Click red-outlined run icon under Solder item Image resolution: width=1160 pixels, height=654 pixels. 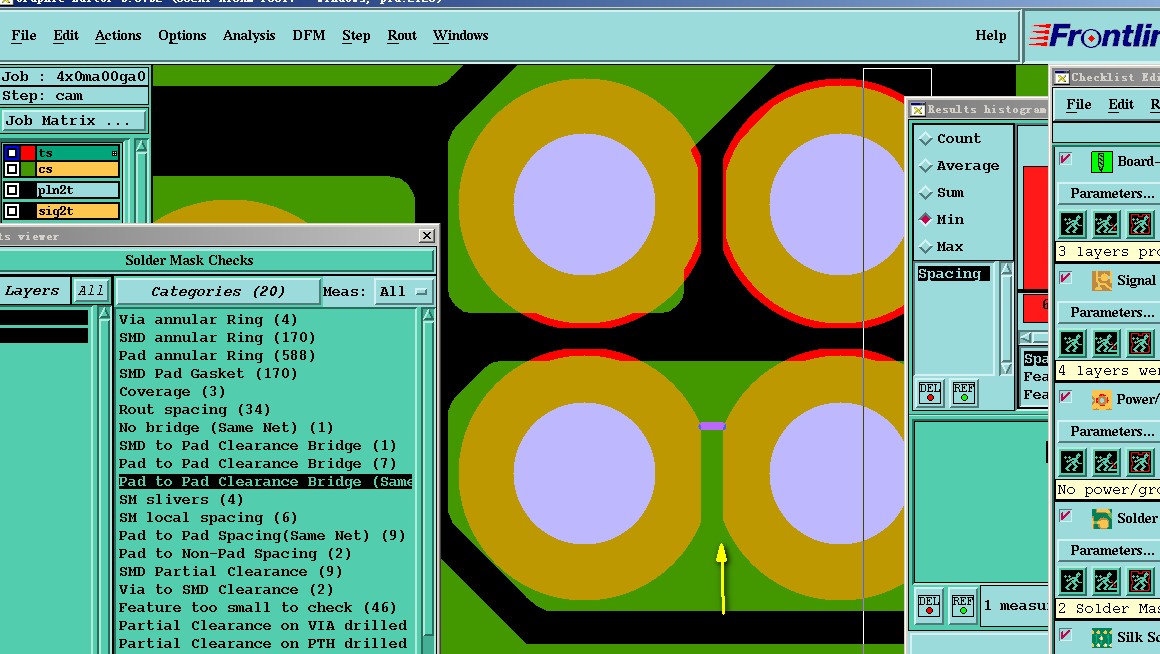1140,581
